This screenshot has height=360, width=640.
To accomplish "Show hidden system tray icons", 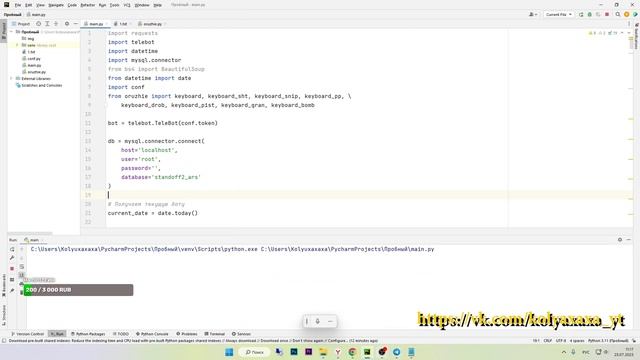I will [x=564, y=352].
